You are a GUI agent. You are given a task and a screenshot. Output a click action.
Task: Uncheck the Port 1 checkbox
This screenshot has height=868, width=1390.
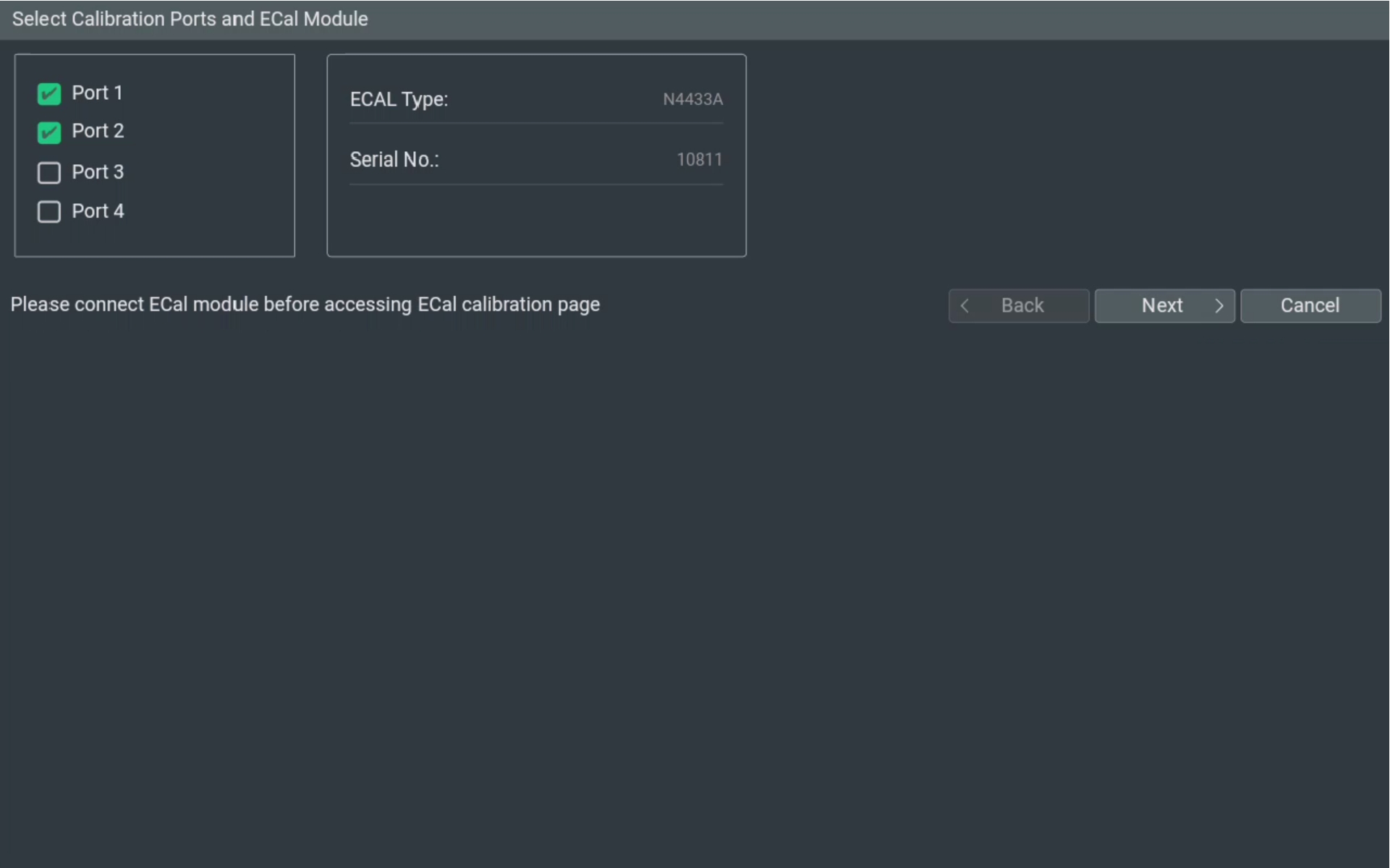[x=48, y=93]
